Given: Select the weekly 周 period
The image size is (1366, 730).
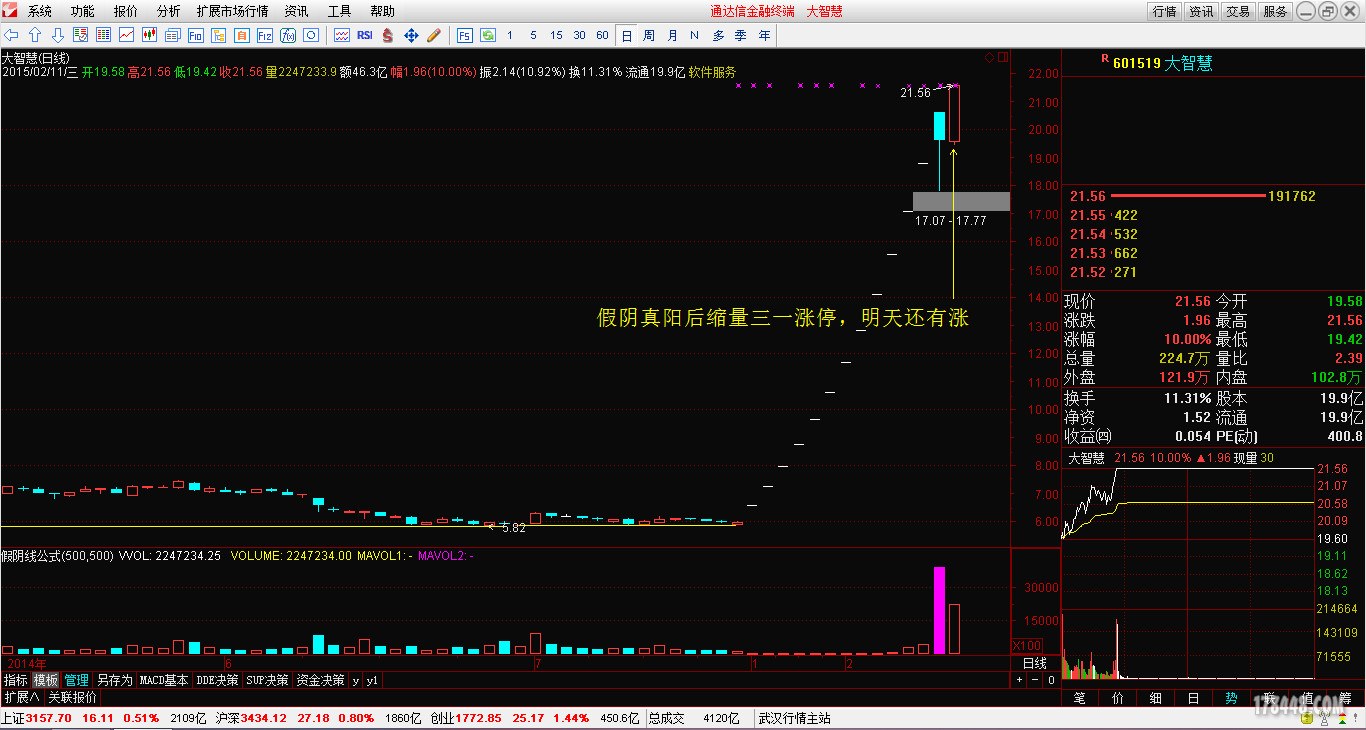Looking at the screenshot, I should coord(649,35).
